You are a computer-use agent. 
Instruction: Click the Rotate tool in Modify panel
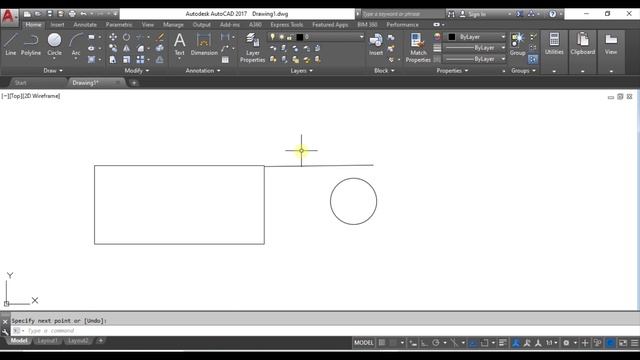coord(127,37)
